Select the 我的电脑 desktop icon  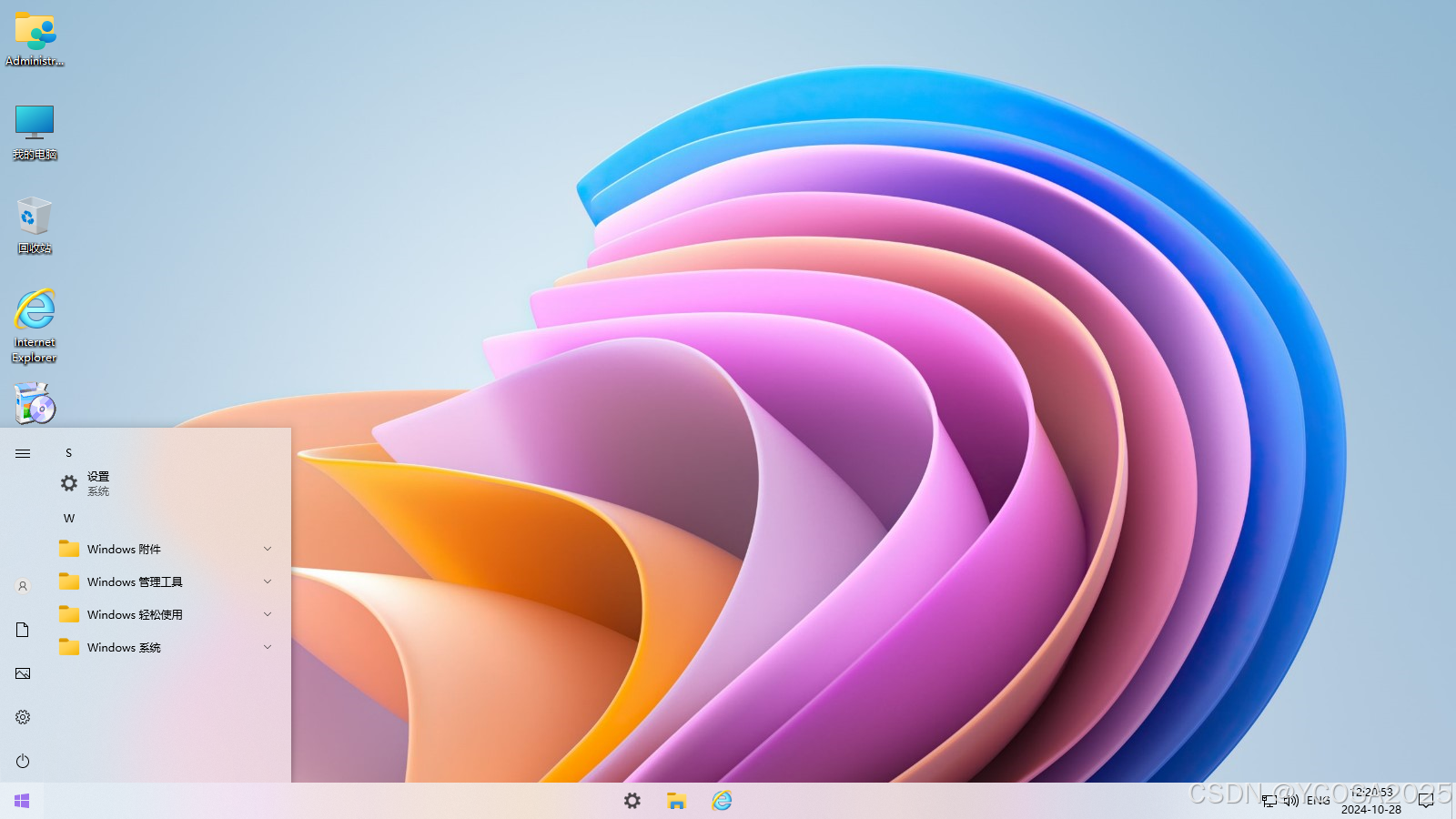coord(35,132)
